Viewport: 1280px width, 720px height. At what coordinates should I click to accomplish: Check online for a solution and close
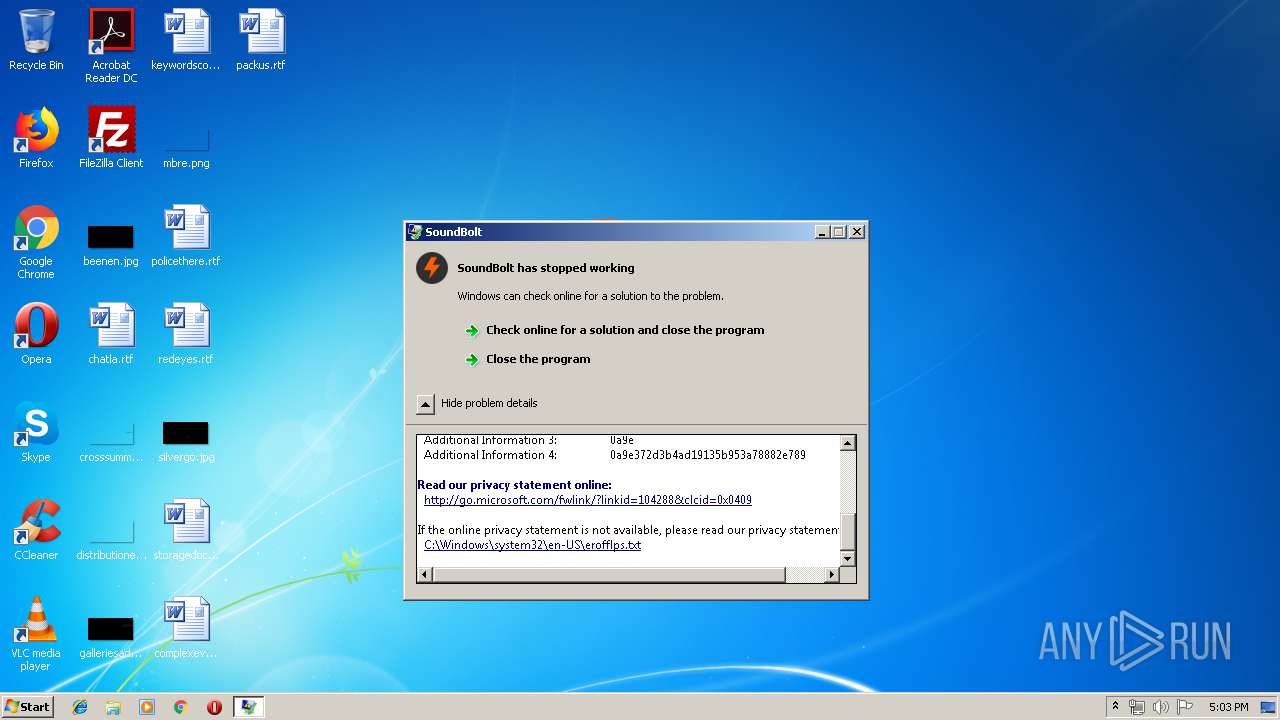click(x=615, y=330)
